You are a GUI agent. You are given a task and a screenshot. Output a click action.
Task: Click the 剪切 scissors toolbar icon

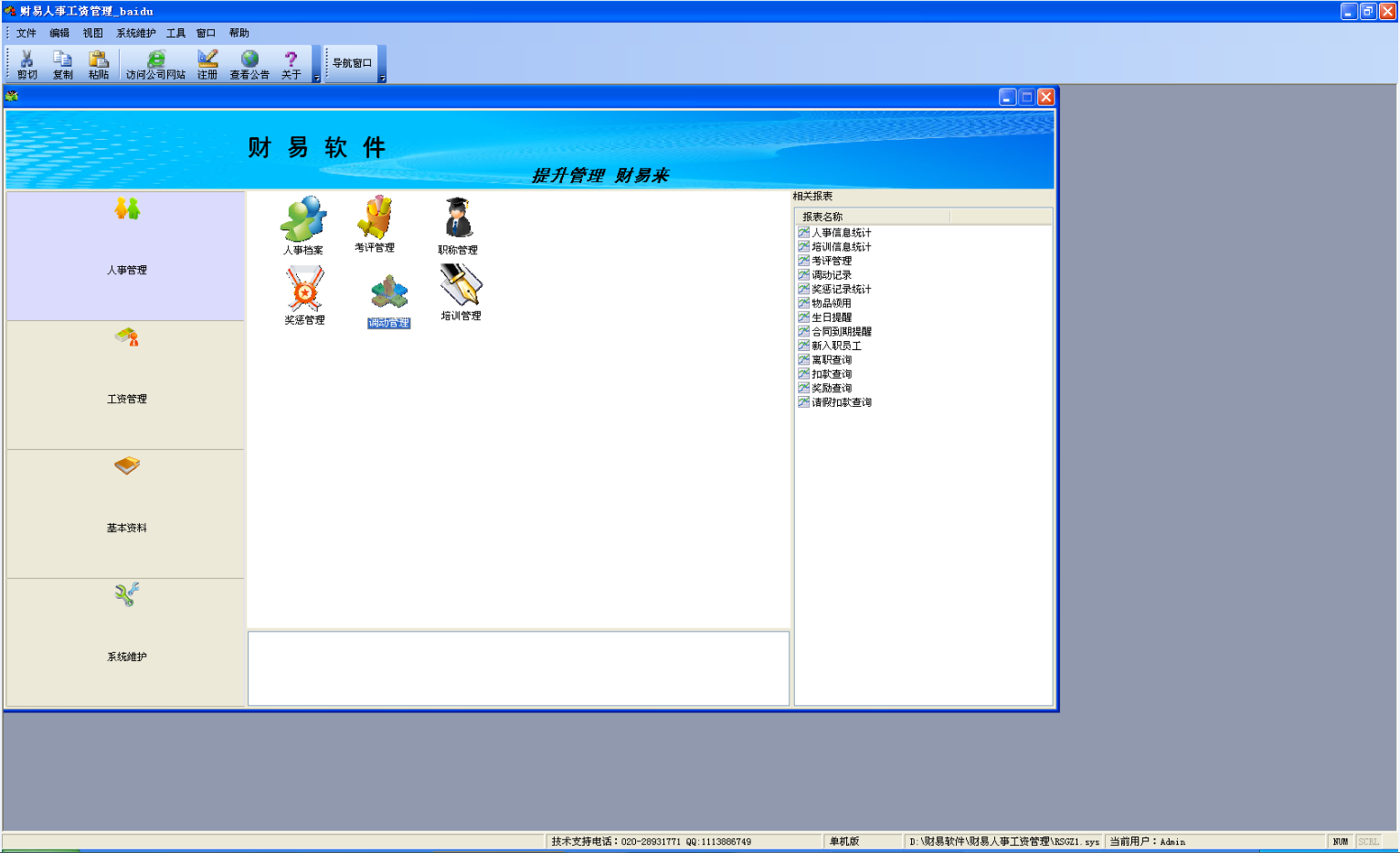27,65
